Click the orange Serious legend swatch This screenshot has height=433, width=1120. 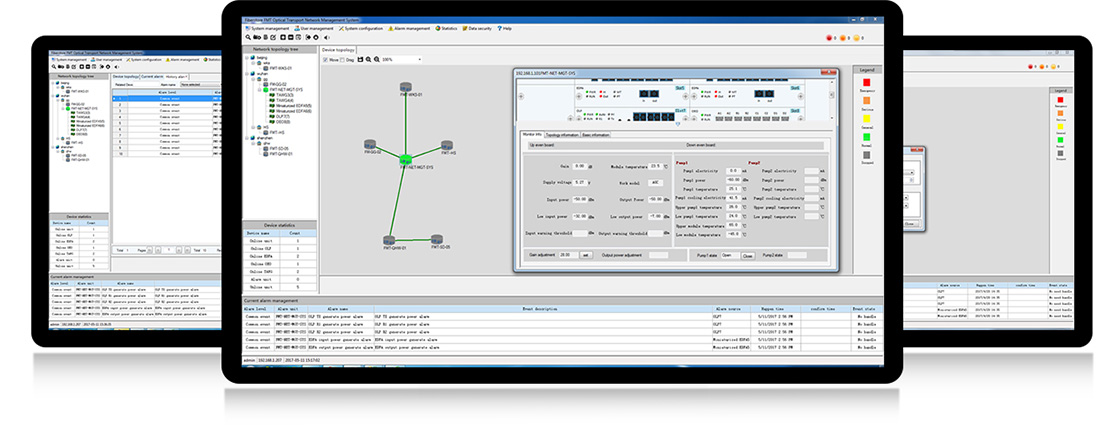point(866,101)
